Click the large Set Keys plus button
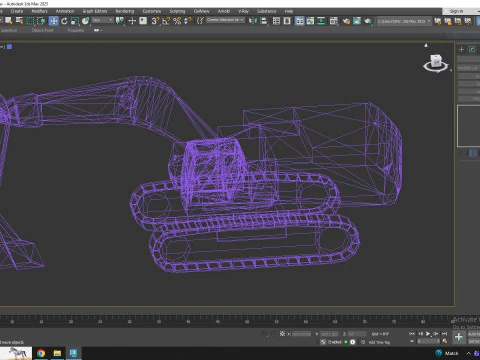 459,337
